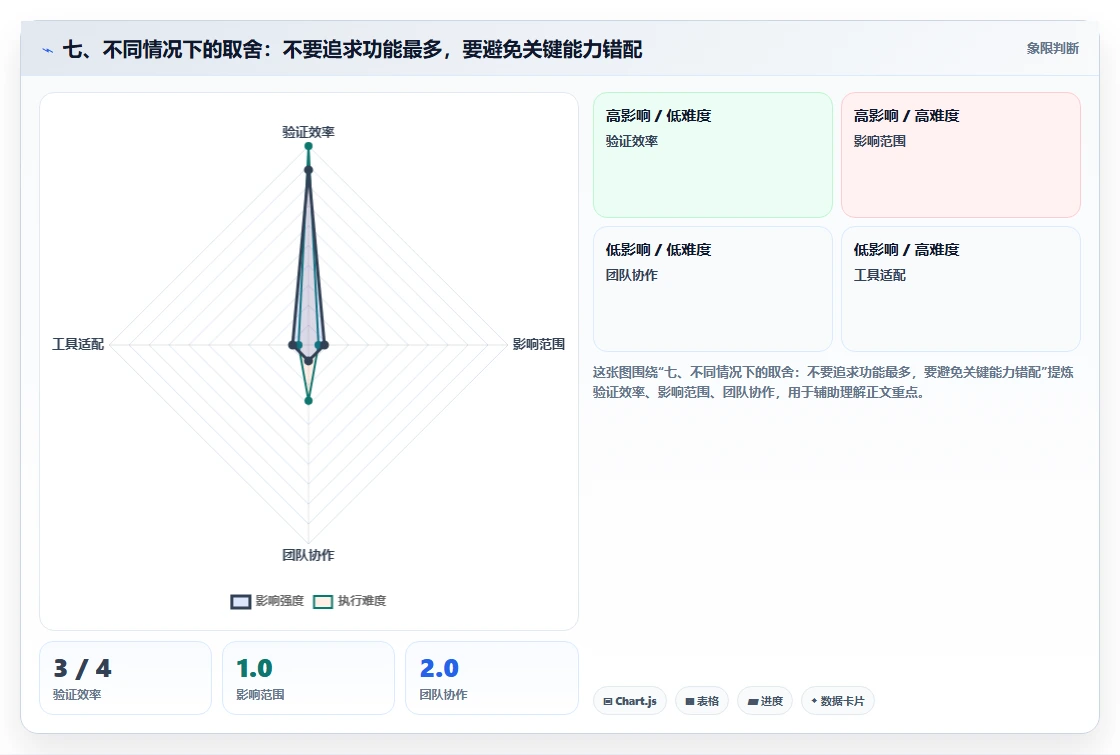Click the 数据卡片 tag
Viewport: 1120px width, 755px height.
(838, 701)
